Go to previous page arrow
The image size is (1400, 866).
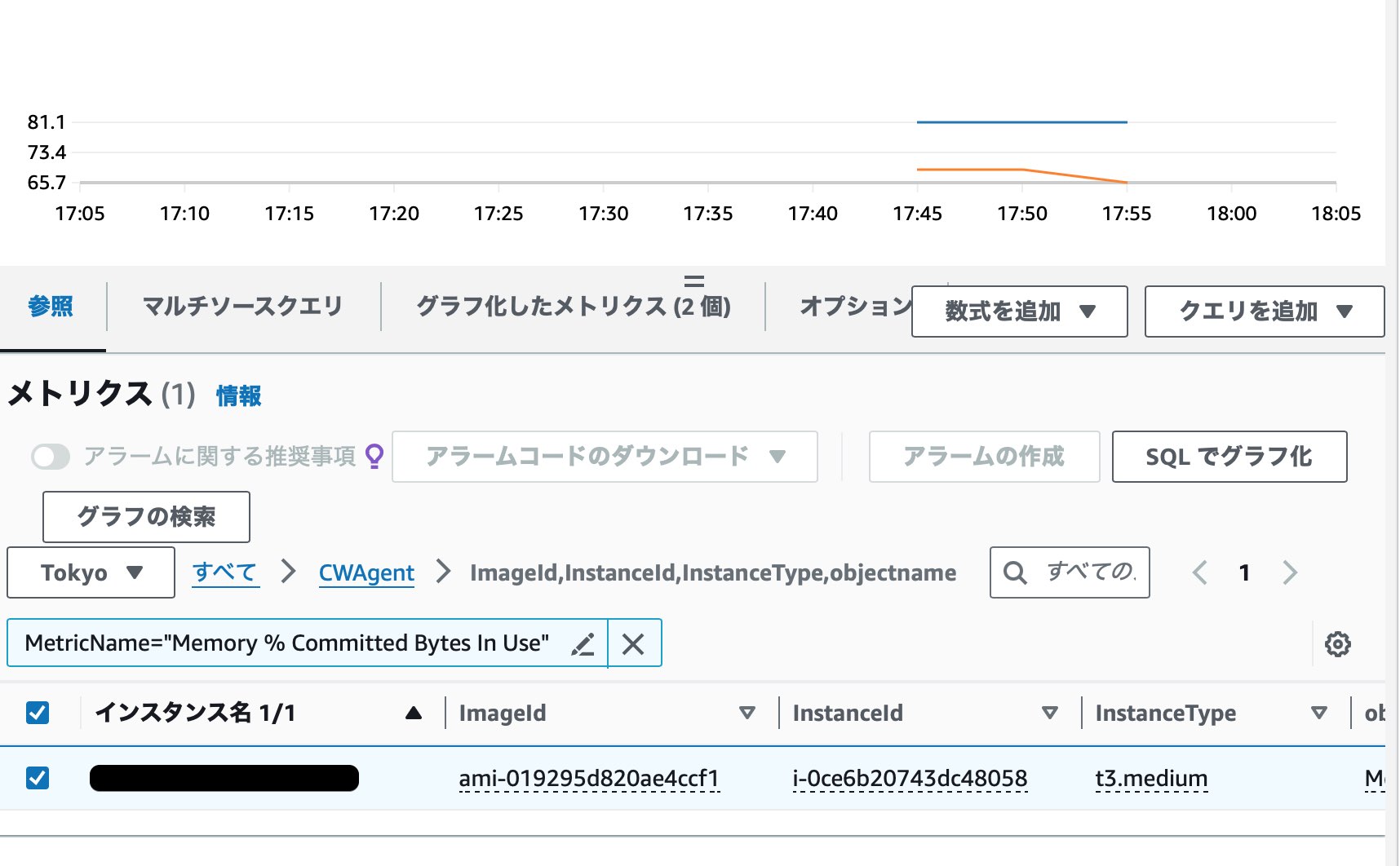pos(1199,572)
